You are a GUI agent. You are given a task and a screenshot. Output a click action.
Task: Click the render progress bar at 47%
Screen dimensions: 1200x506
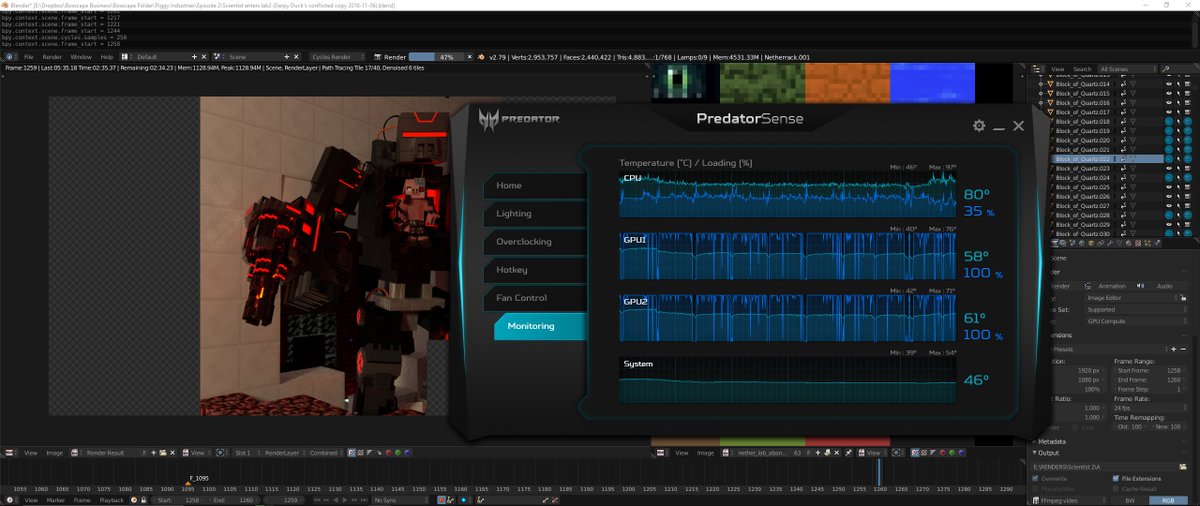(x=435, y=57)
